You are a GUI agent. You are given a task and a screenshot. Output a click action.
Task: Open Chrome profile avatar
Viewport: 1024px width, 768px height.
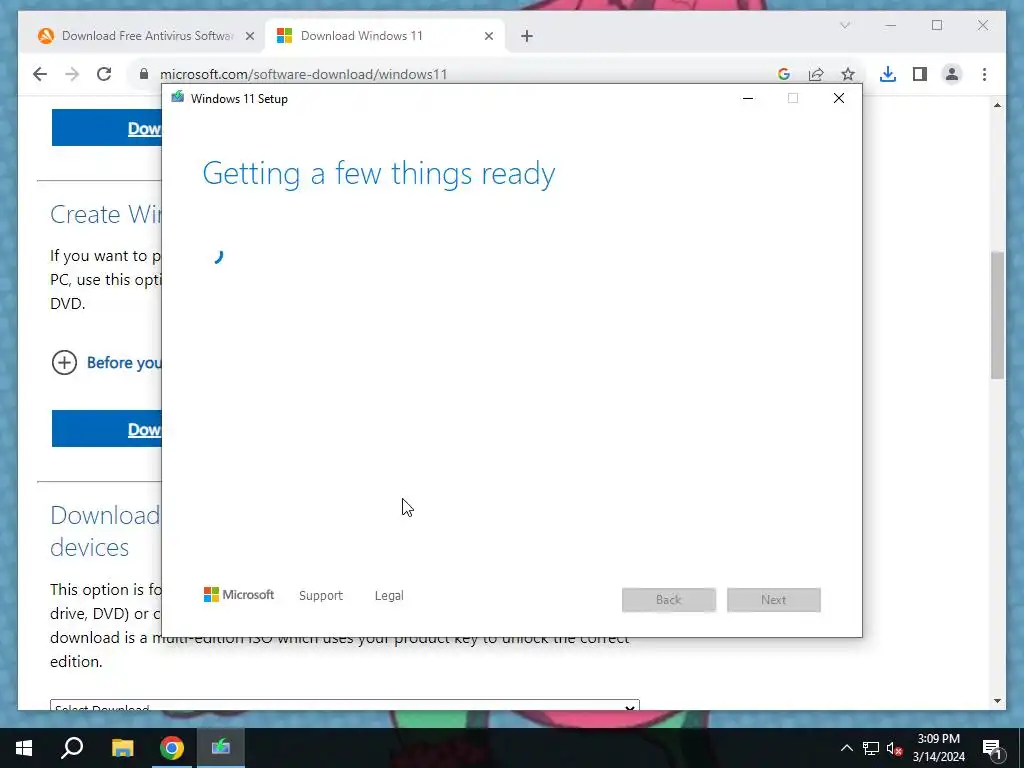(952, 74)
